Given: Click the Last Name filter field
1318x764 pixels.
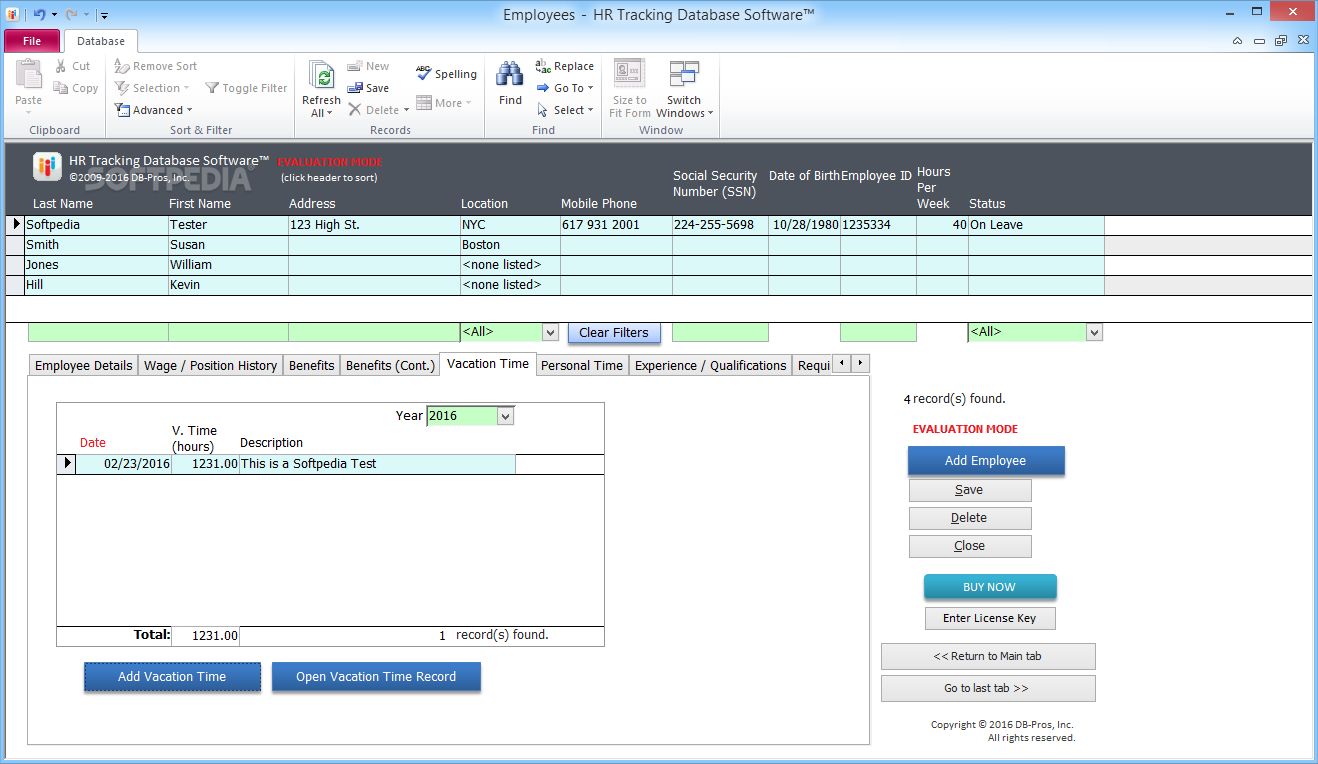Looking at the screenshot, I should pos(98,332).
